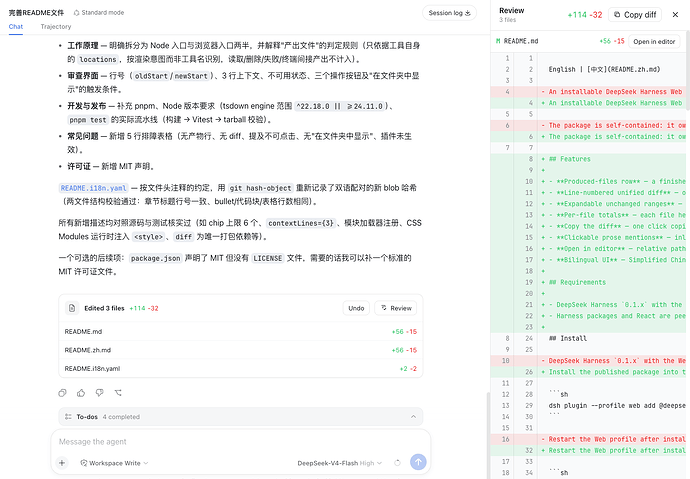Undo the edited files
The height and width of the screenshot is (479, 690).
356,308
